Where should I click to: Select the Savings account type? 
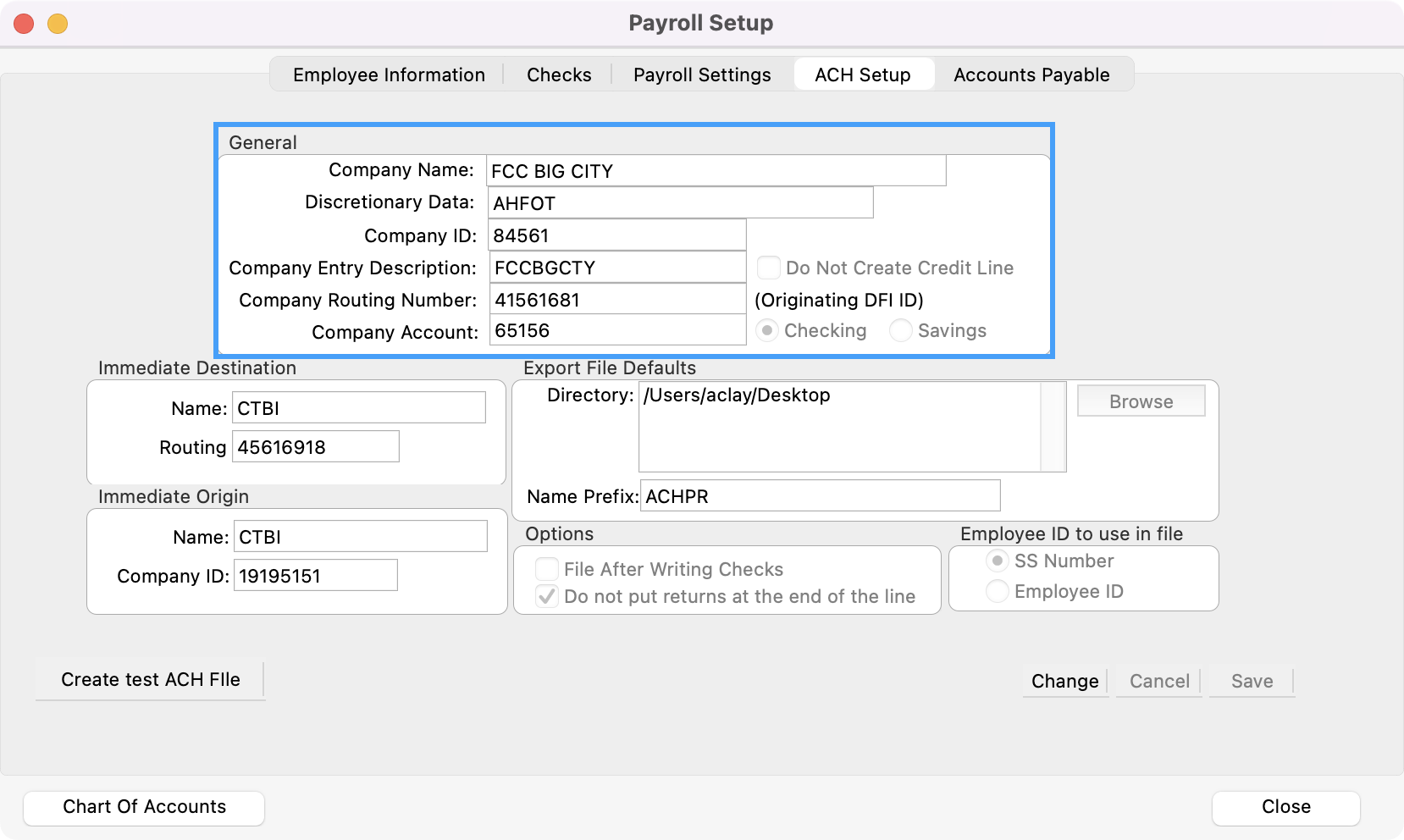(901, 330)
